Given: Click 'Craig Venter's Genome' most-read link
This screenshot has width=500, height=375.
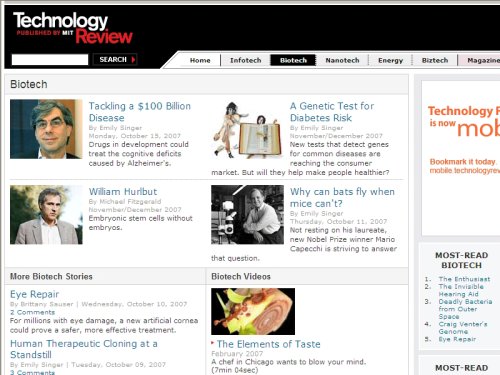Looking at the screenshot, I should pos(463,328).
